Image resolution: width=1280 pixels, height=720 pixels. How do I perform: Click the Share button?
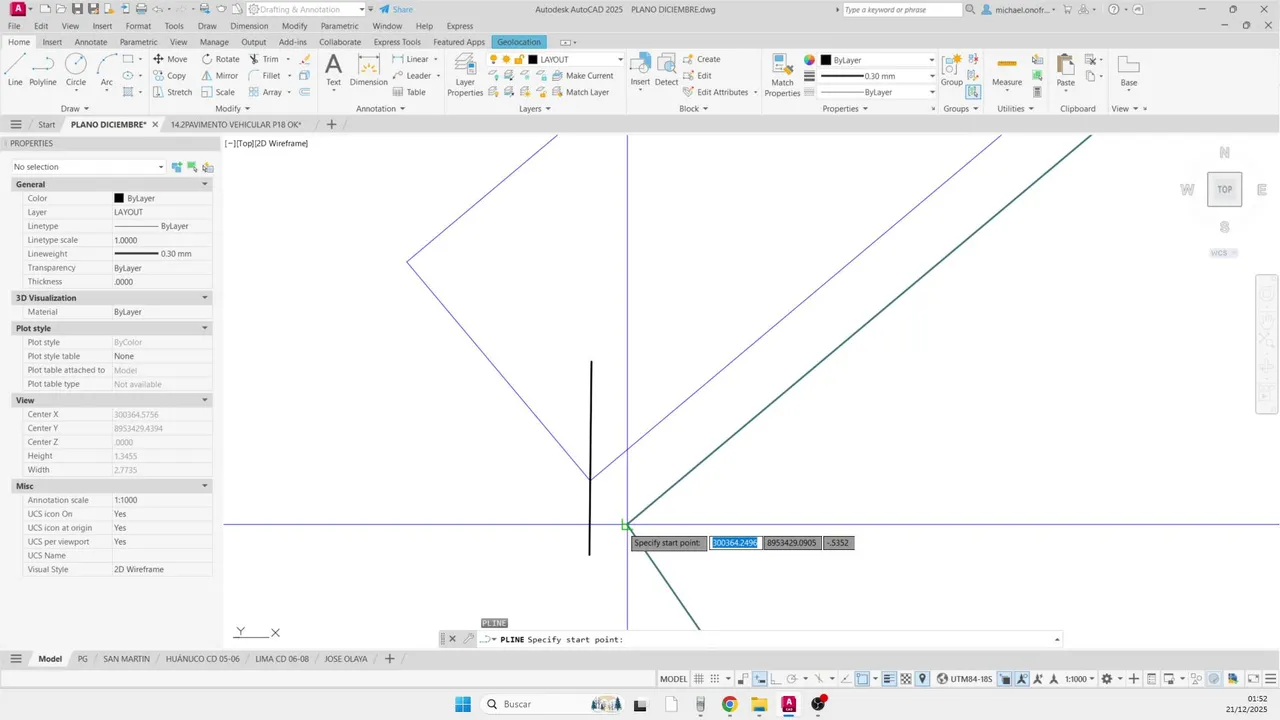point(394,9)
